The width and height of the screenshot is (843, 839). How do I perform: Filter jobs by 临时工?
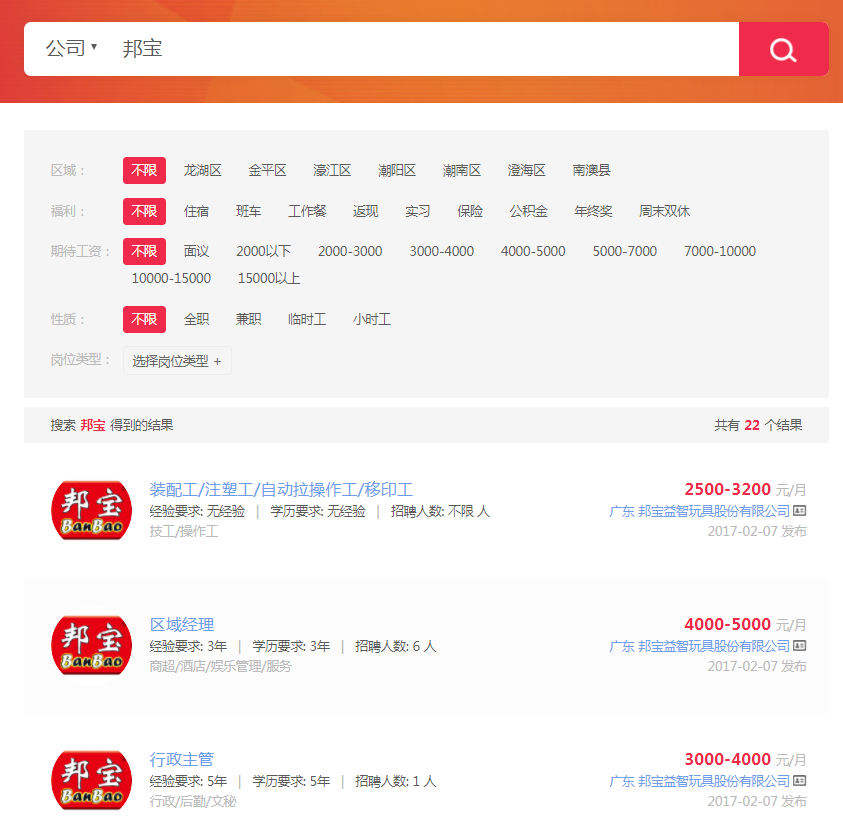307,319
